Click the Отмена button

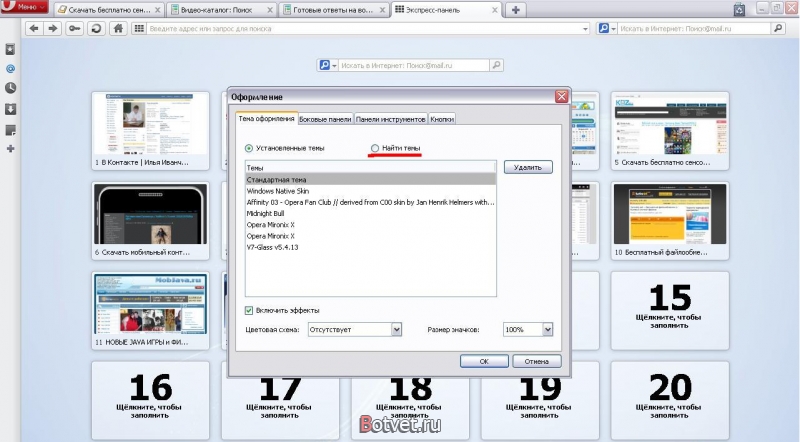point(537,361)
